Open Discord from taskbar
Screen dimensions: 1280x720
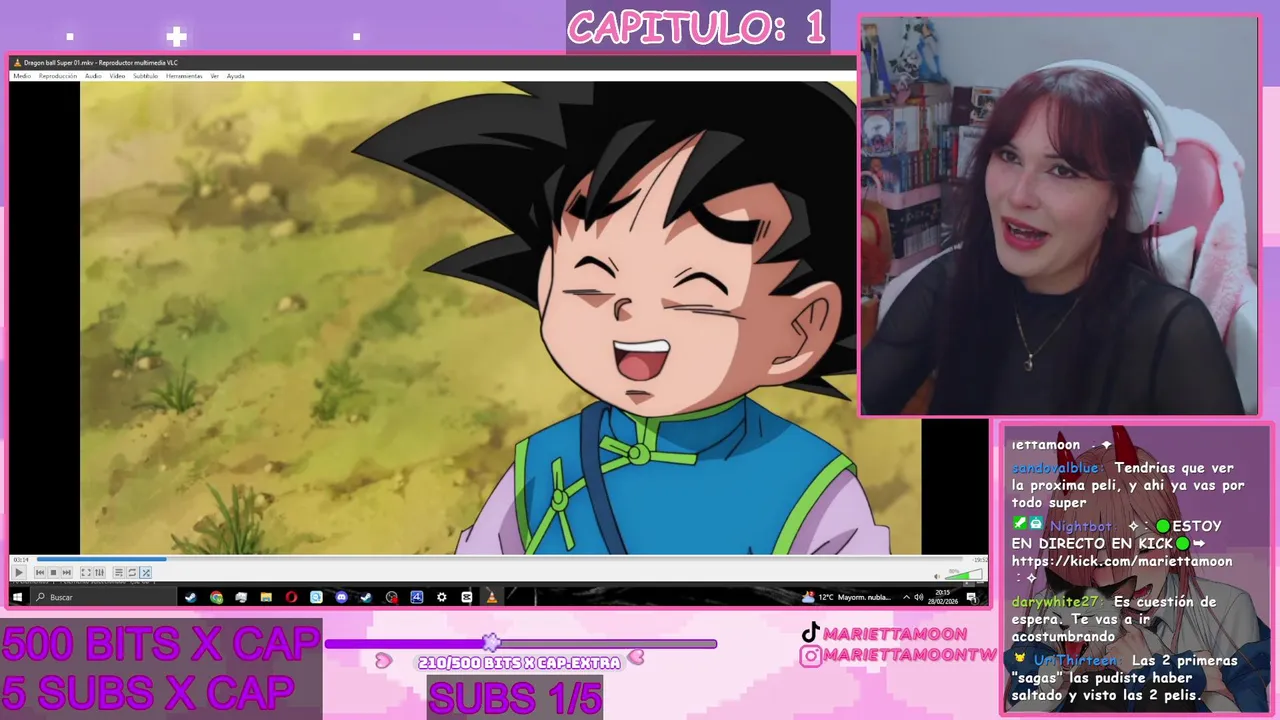341,597
